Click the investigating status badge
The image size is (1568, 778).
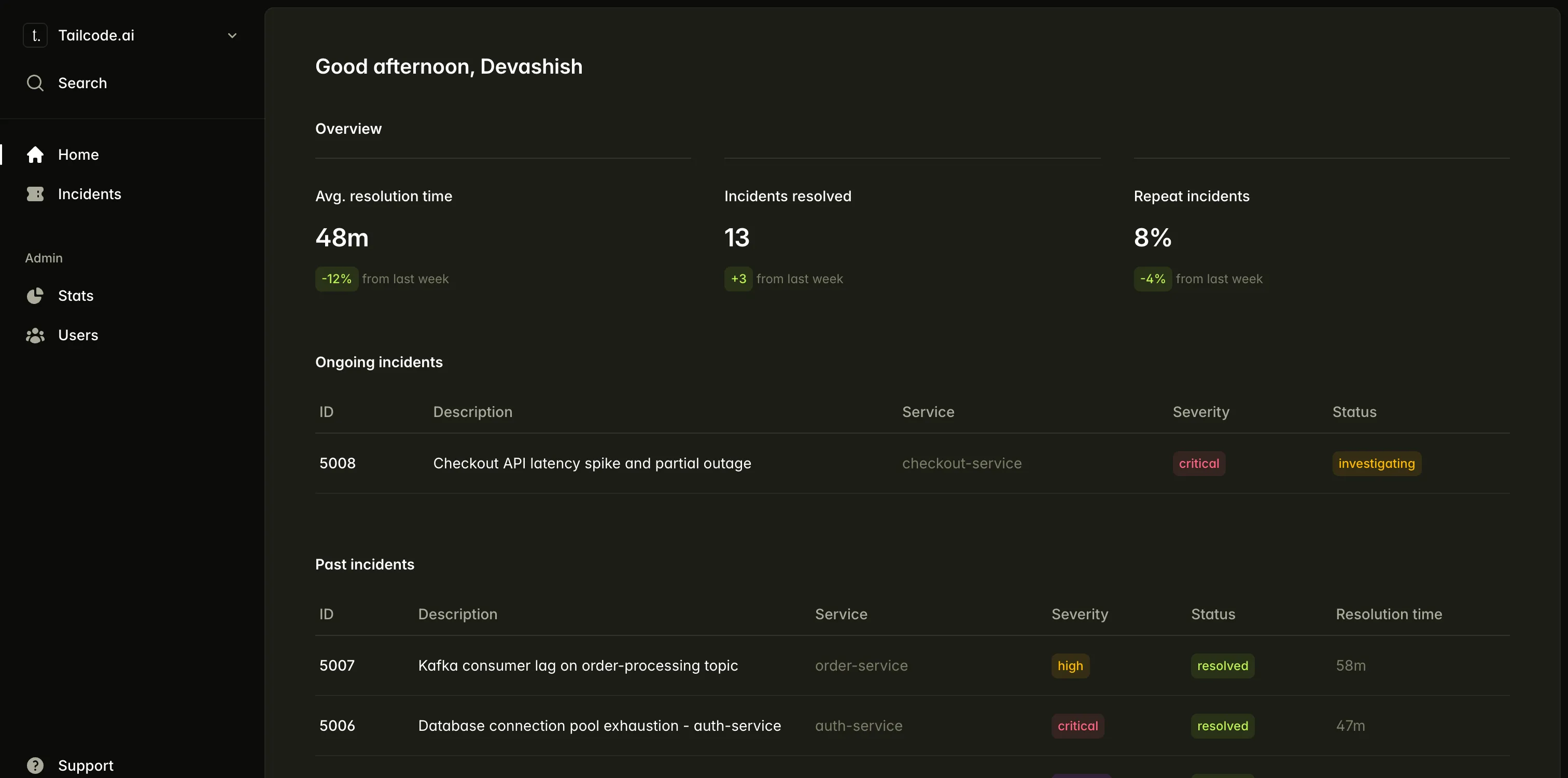(x=1376, y=463)
